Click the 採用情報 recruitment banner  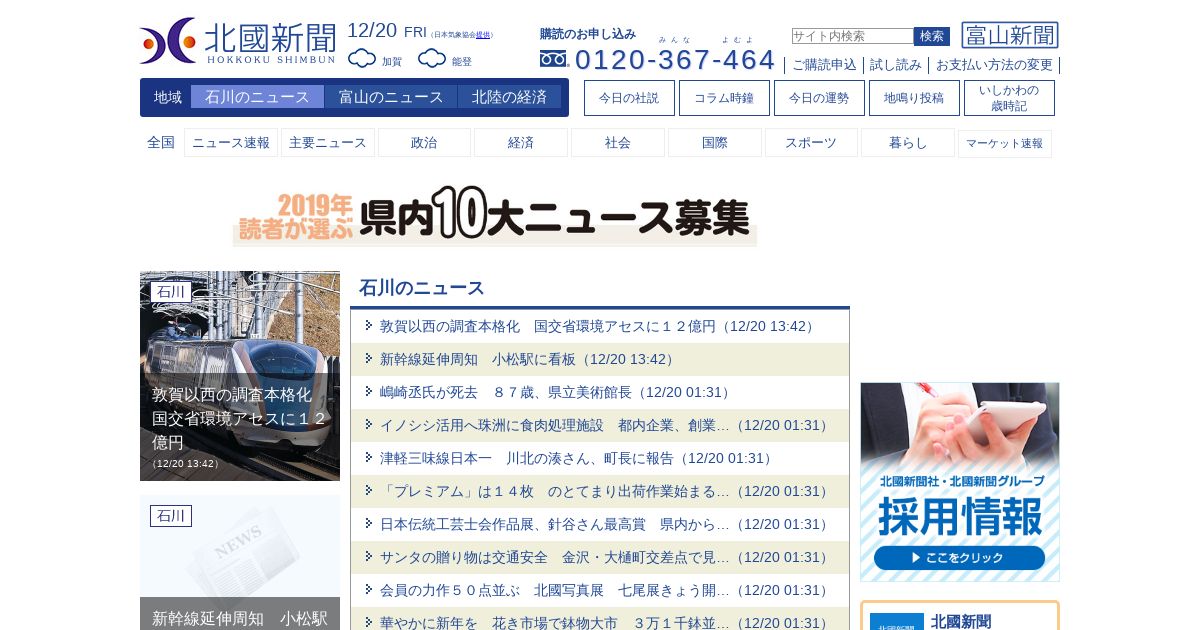[x=960, y=482]
